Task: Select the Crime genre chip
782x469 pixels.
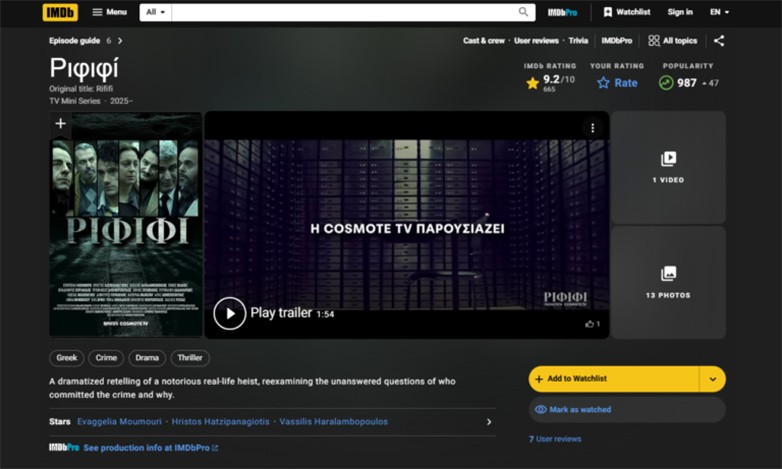Action: click(106, 358)
